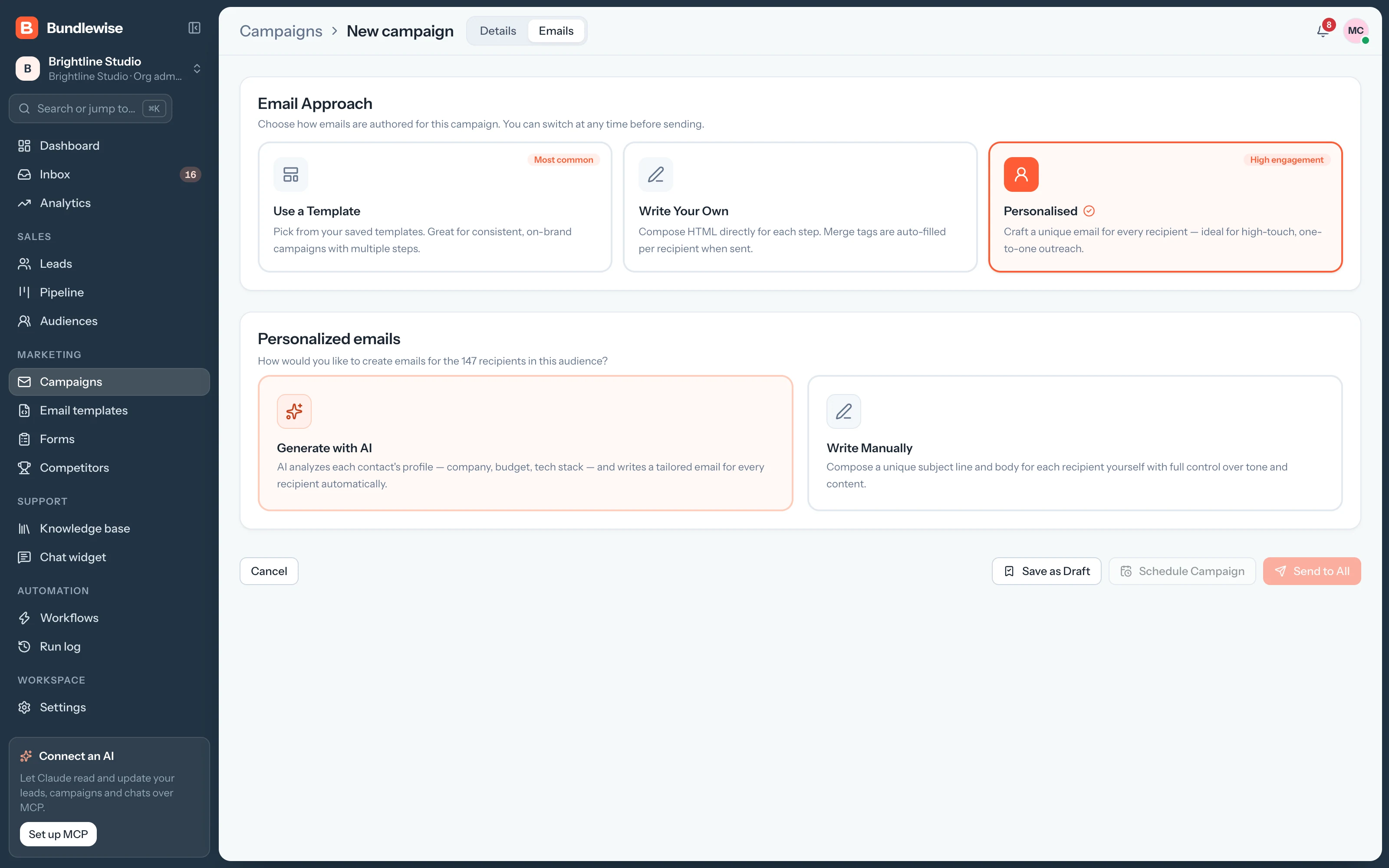The height and width of the screenshot is (868, 1389).
Task: Click the Bundlewise logo icon
Action: pyautogui.click(x=27, y=28)
